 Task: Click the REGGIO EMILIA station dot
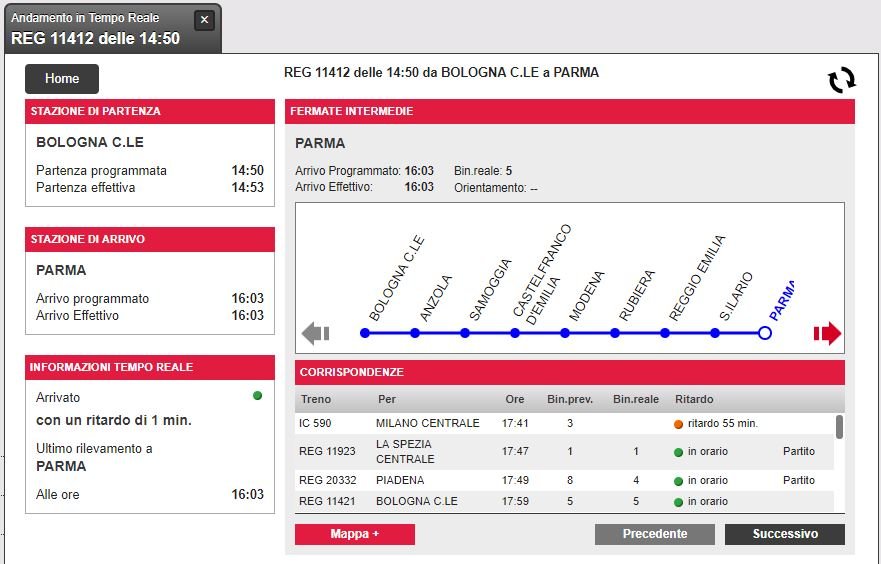tap(665, 333)
